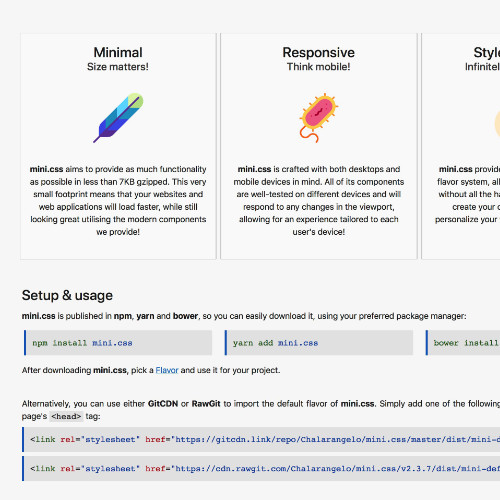Click the inline <head> code tag
This screenshot has width=500, height=500.
pyautogui.click(x=66, y=416)
